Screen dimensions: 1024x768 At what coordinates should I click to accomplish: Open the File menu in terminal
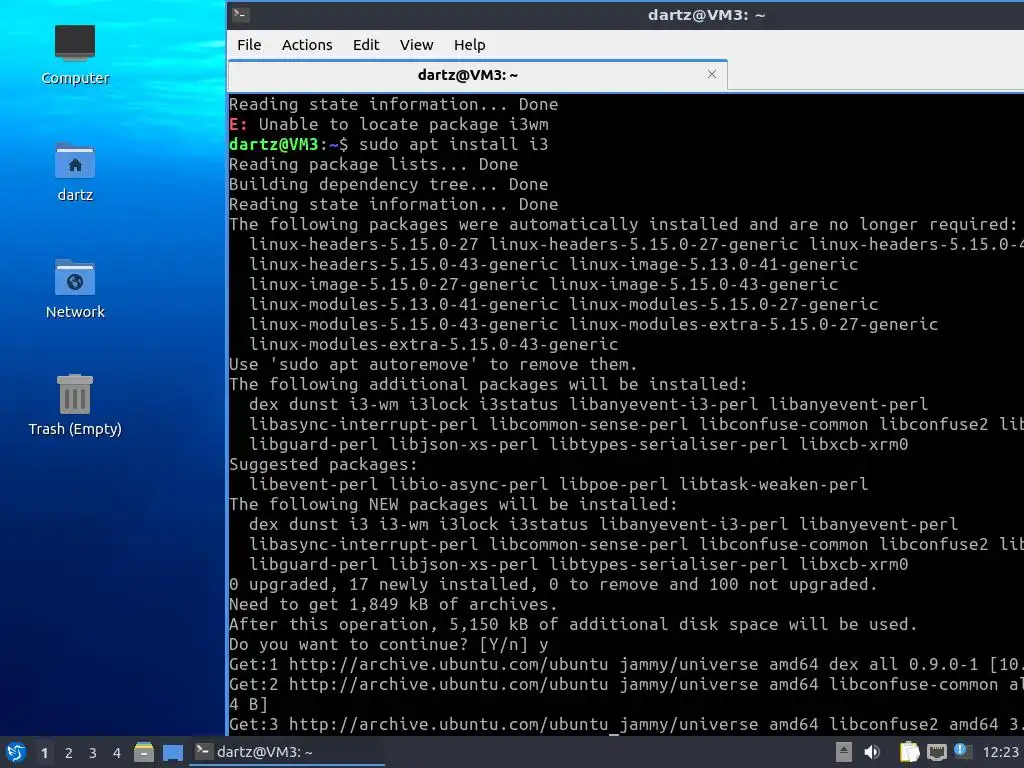click(249, 45)
